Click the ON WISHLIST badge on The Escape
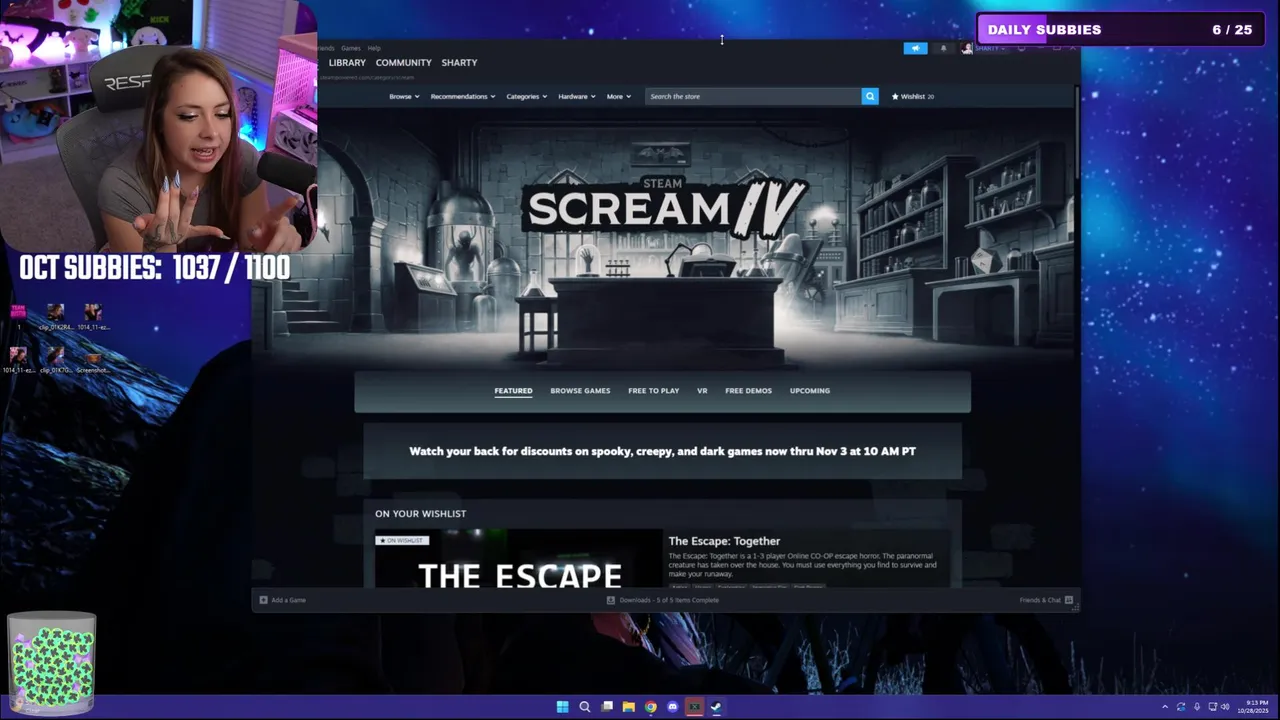 [x=402, y=540]
